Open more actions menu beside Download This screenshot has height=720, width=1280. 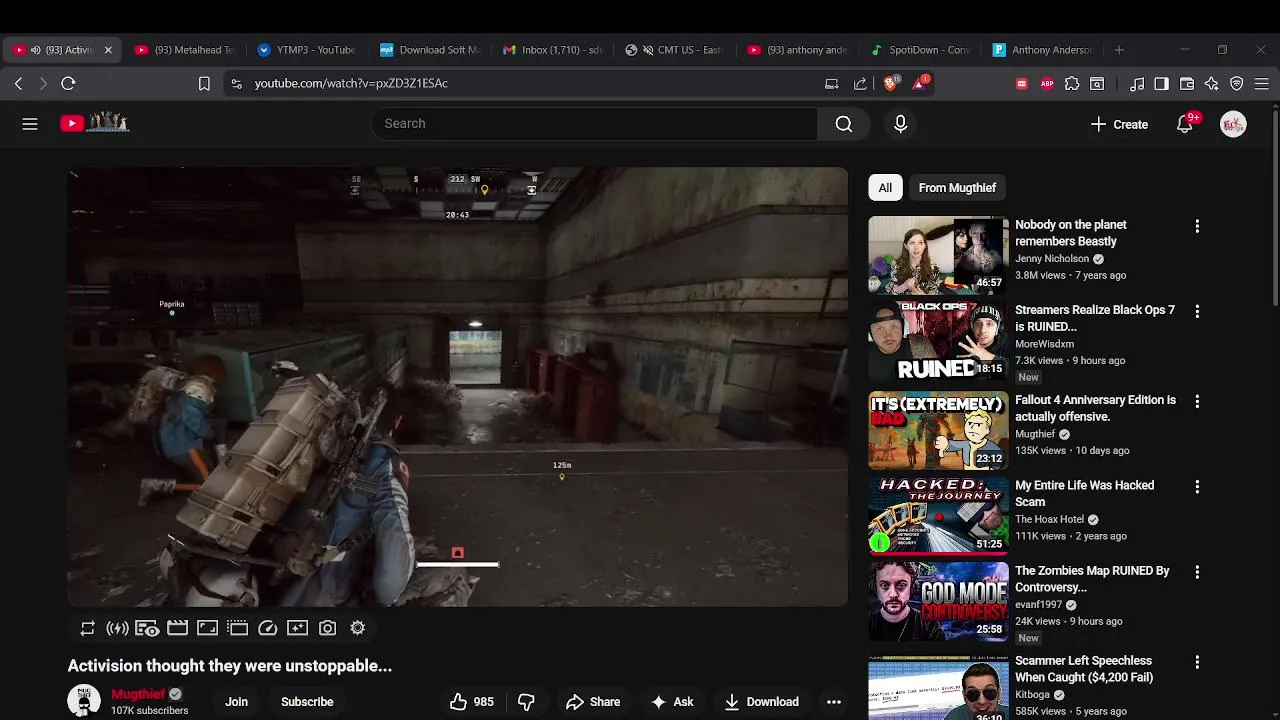[x=834, y=702]
